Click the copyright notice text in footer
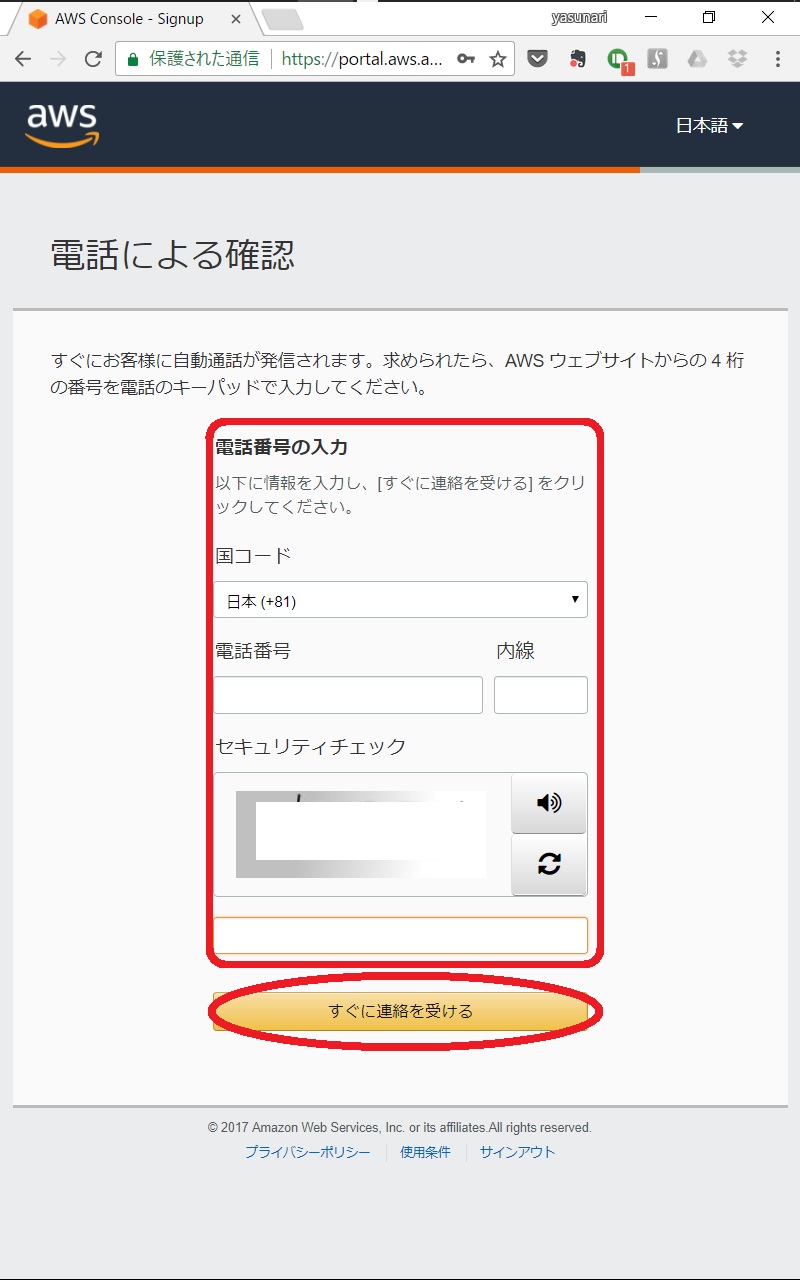The width and height of the screenshot is (800, 1280). pos(400,1127)
